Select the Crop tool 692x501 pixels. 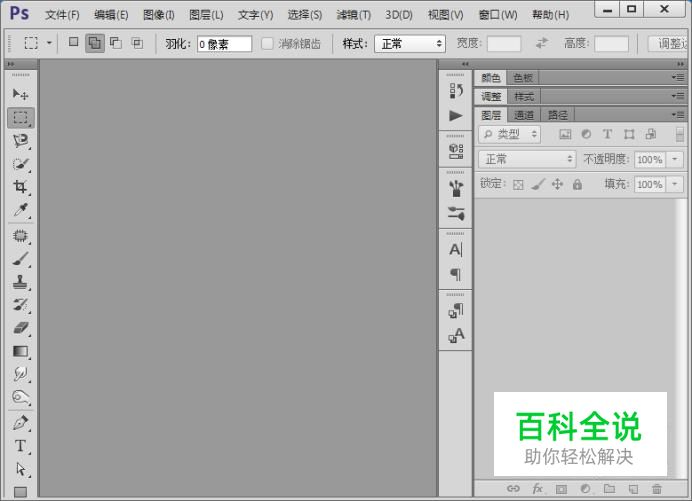click(x=20, y=187)
